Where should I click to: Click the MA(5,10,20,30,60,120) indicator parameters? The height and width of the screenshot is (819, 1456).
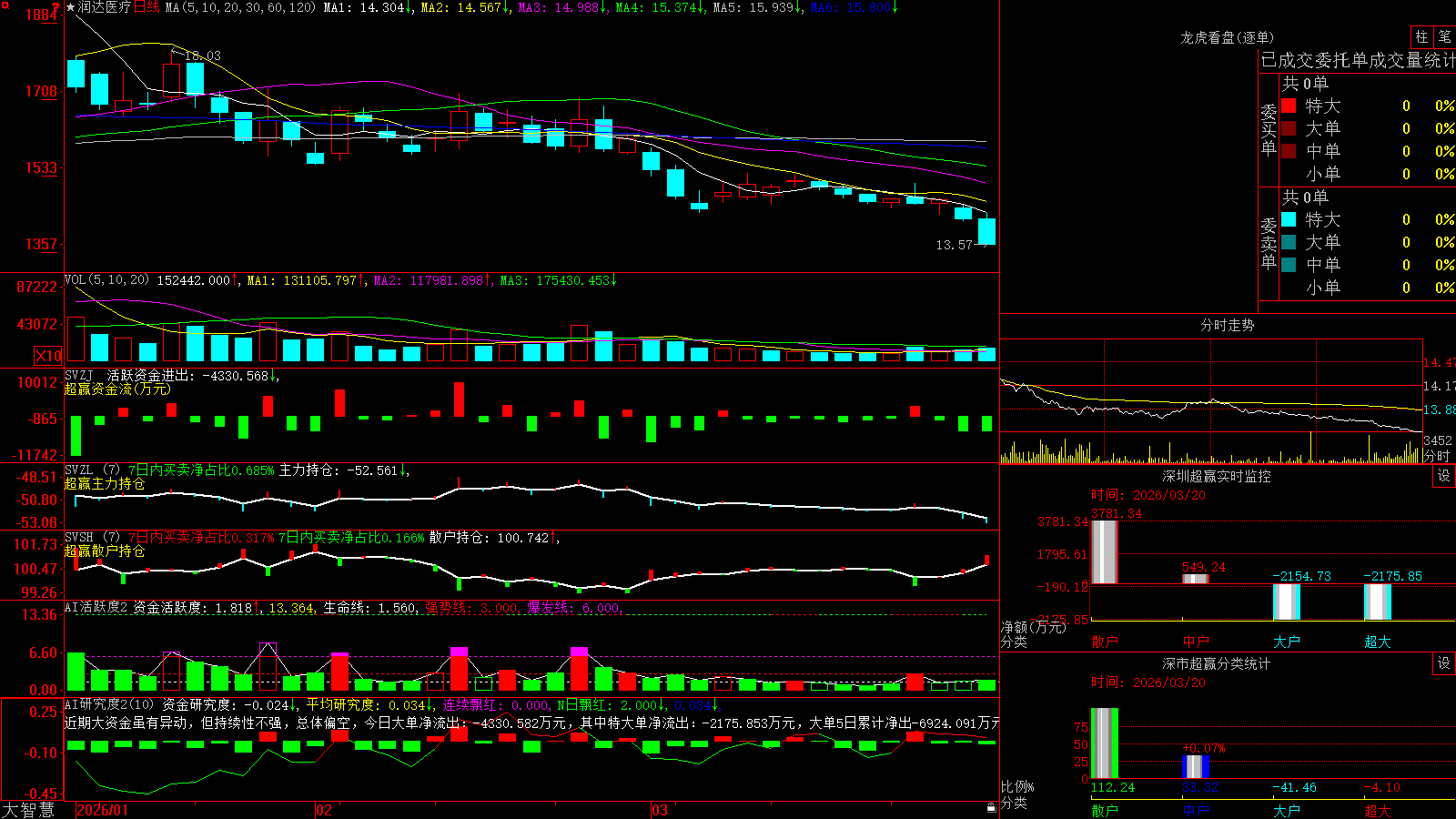click(x=240, y=7)
